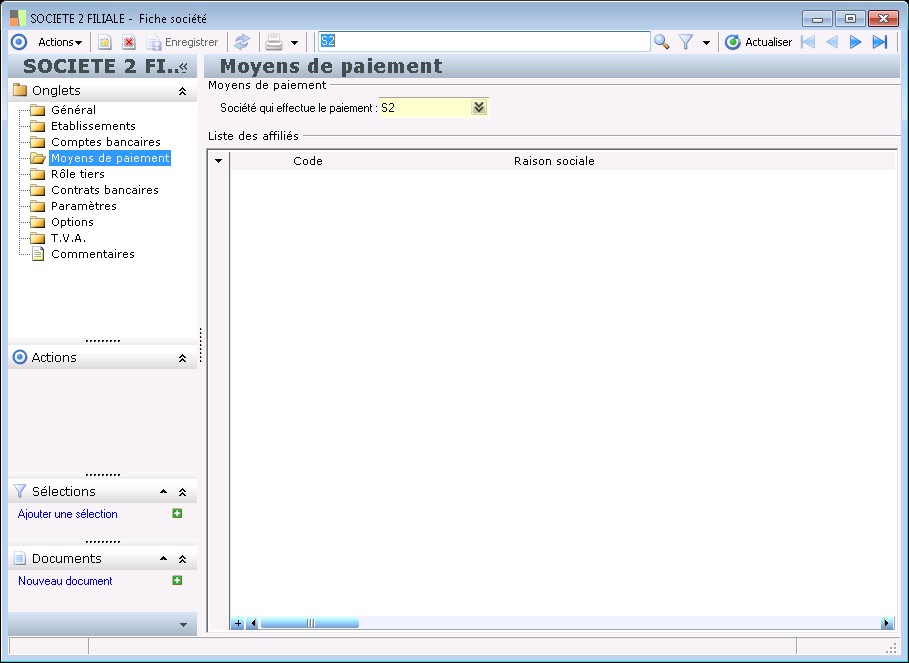Viewport: 909px width, 663px height.
Task: Click the Code column header
Action: (308, 161)
